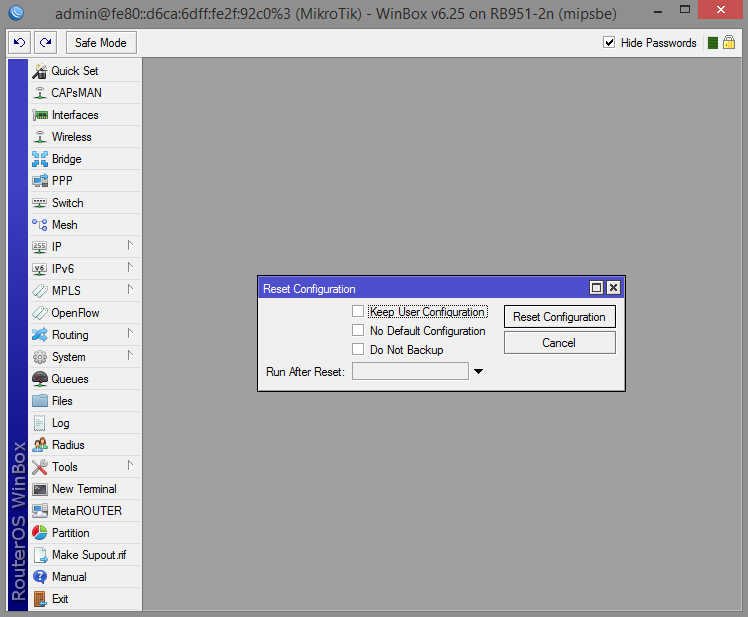748x617 pixels.
Task: Click the Routing arrows icon
Action: pyautogui.click(x=40, y=335)
